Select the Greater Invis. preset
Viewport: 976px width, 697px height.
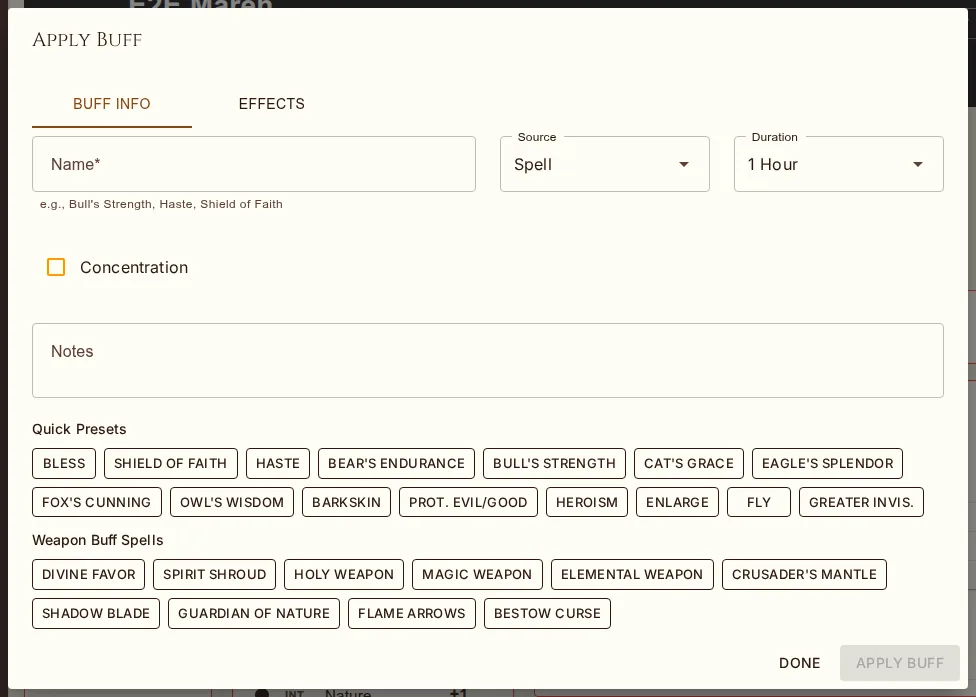tap(861, 502)
